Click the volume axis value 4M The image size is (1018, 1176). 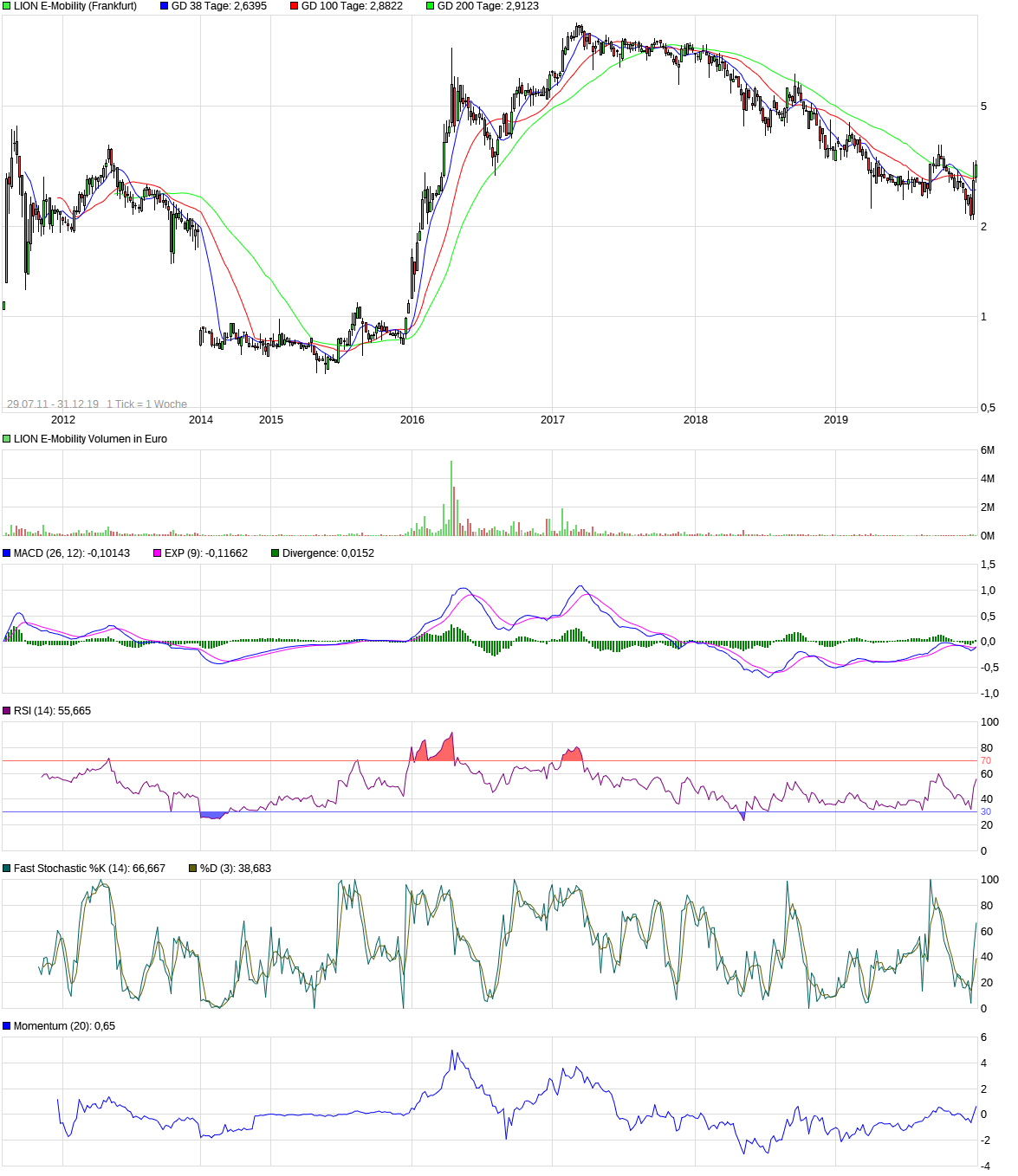pos(988,479)
